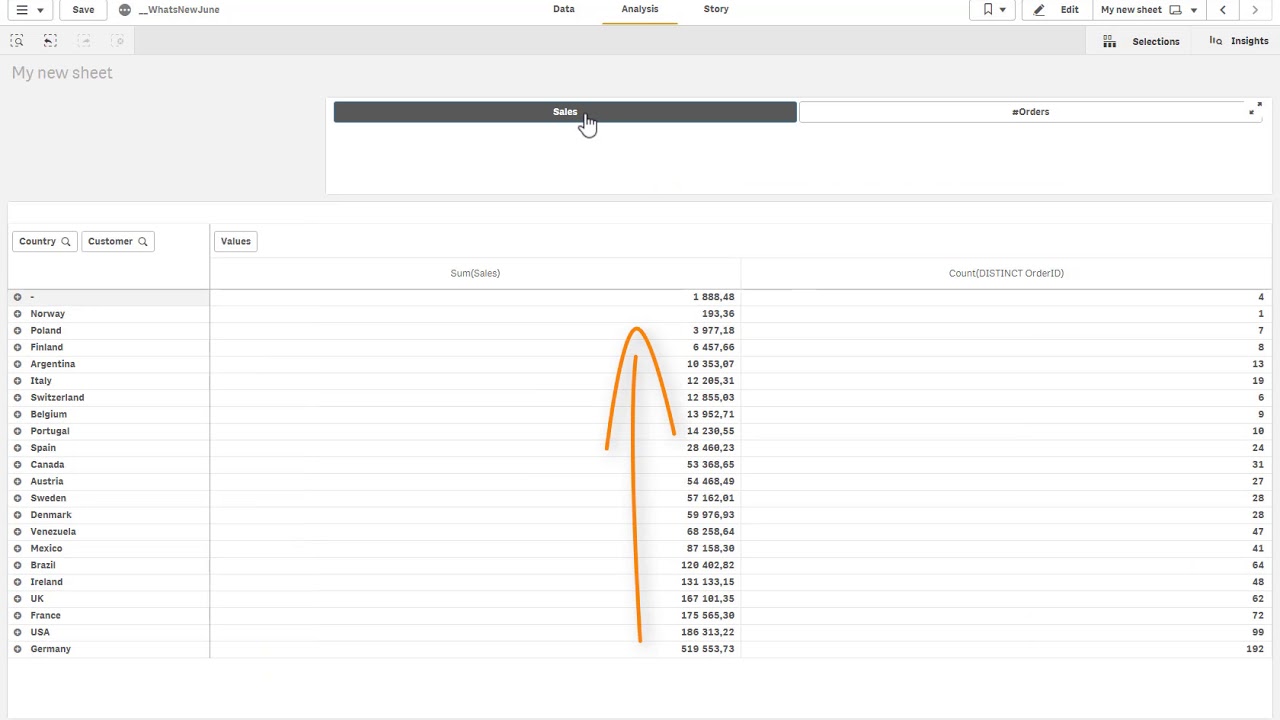Expand the Italy row
Screen dimensions: 1280x720
[17, 381]
